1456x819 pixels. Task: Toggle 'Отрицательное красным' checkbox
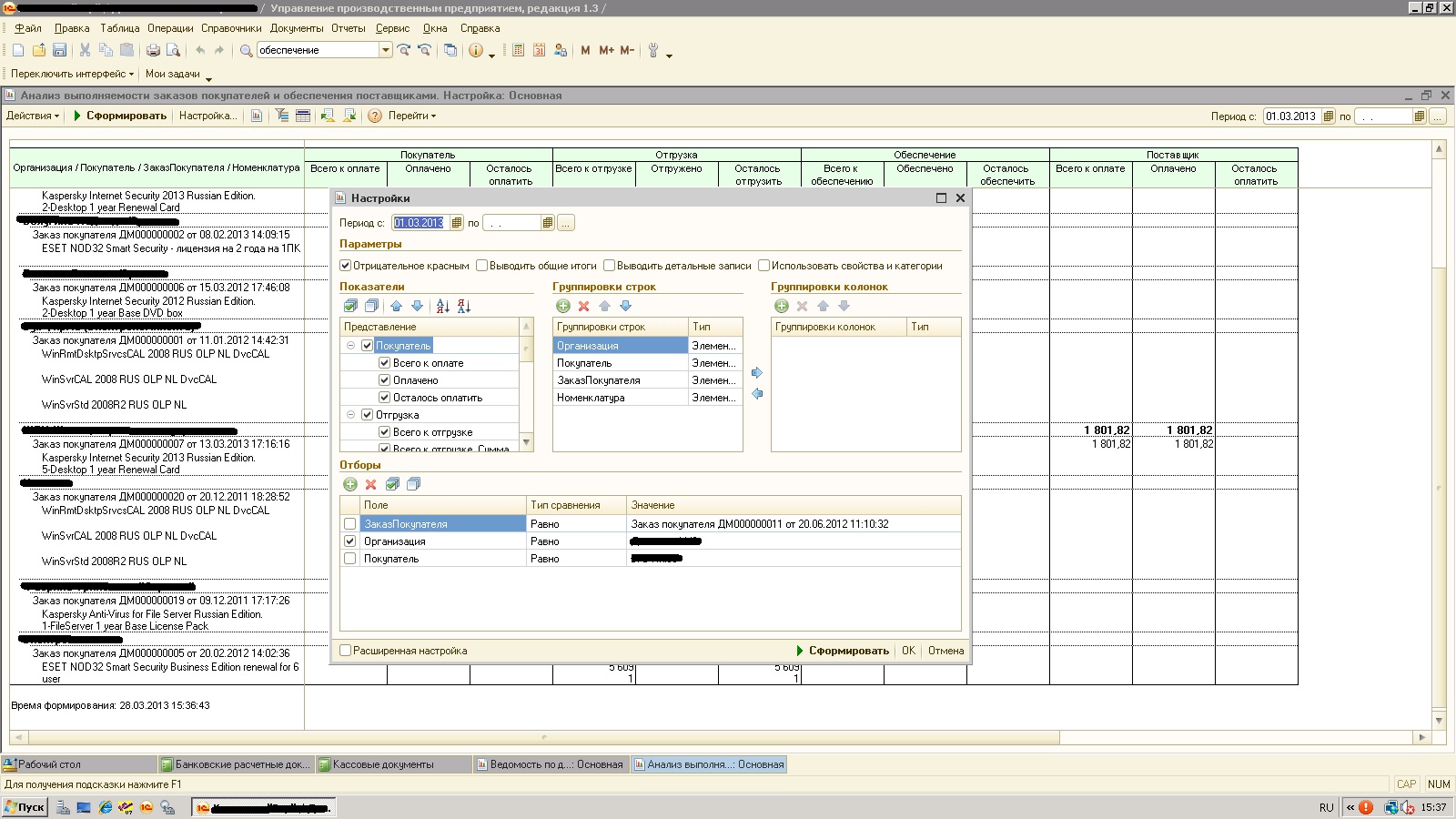click(x=346, y=266)
